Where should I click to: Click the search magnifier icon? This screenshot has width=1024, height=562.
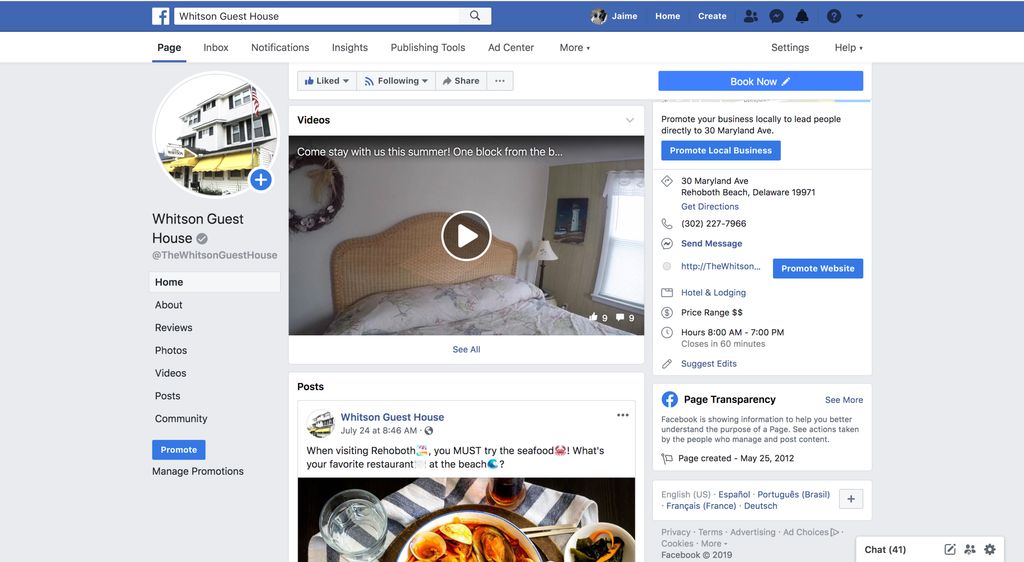coord(475,16)
